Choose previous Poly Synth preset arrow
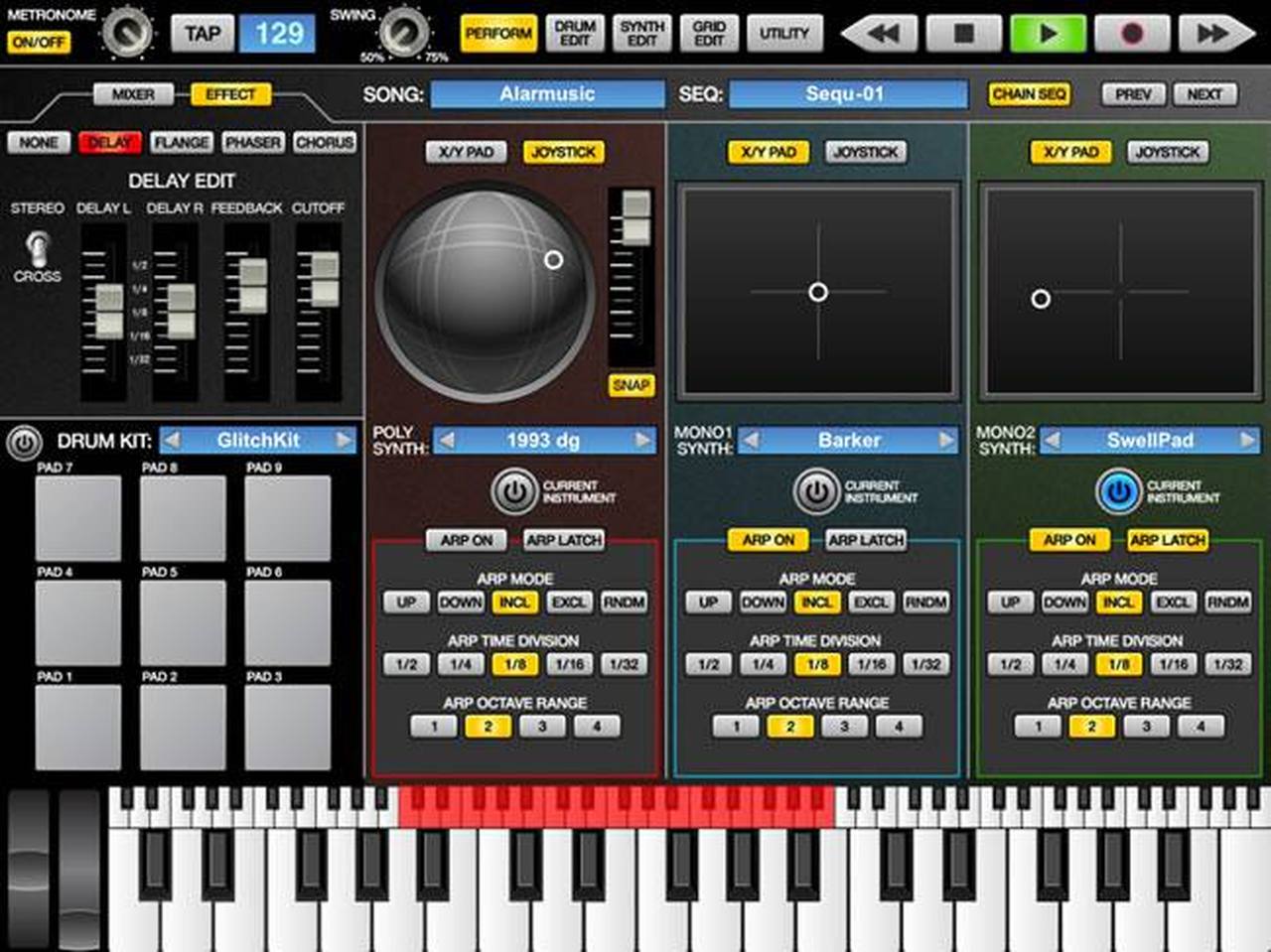 447,440
